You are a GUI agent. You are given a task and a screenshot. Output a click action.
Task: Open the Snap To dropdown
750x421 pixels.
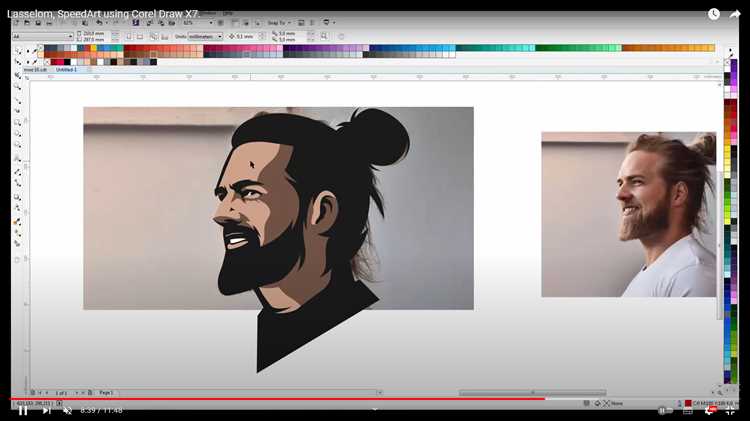[x=279, y=22]
